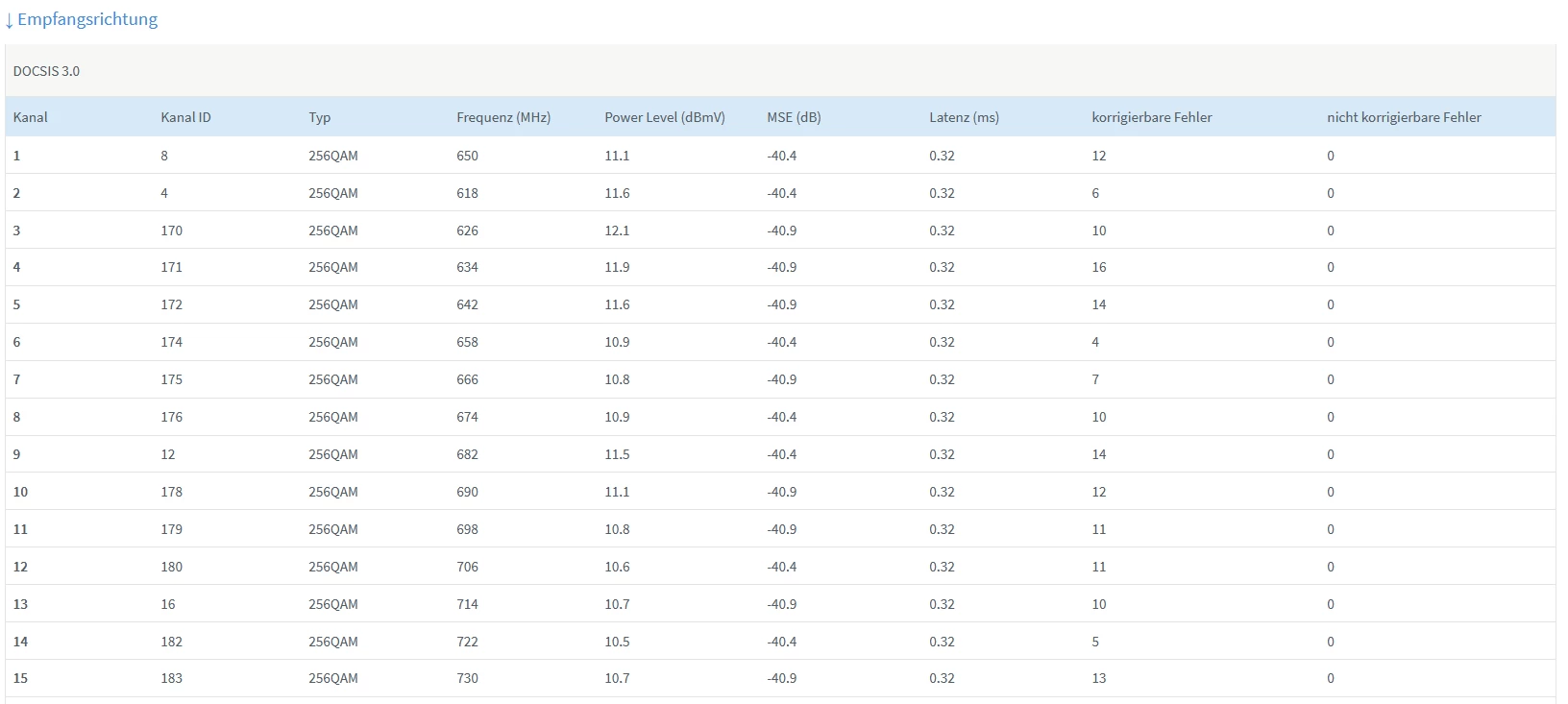Click the frequency value 690
1568x704 pixels.
click(467, 492)
